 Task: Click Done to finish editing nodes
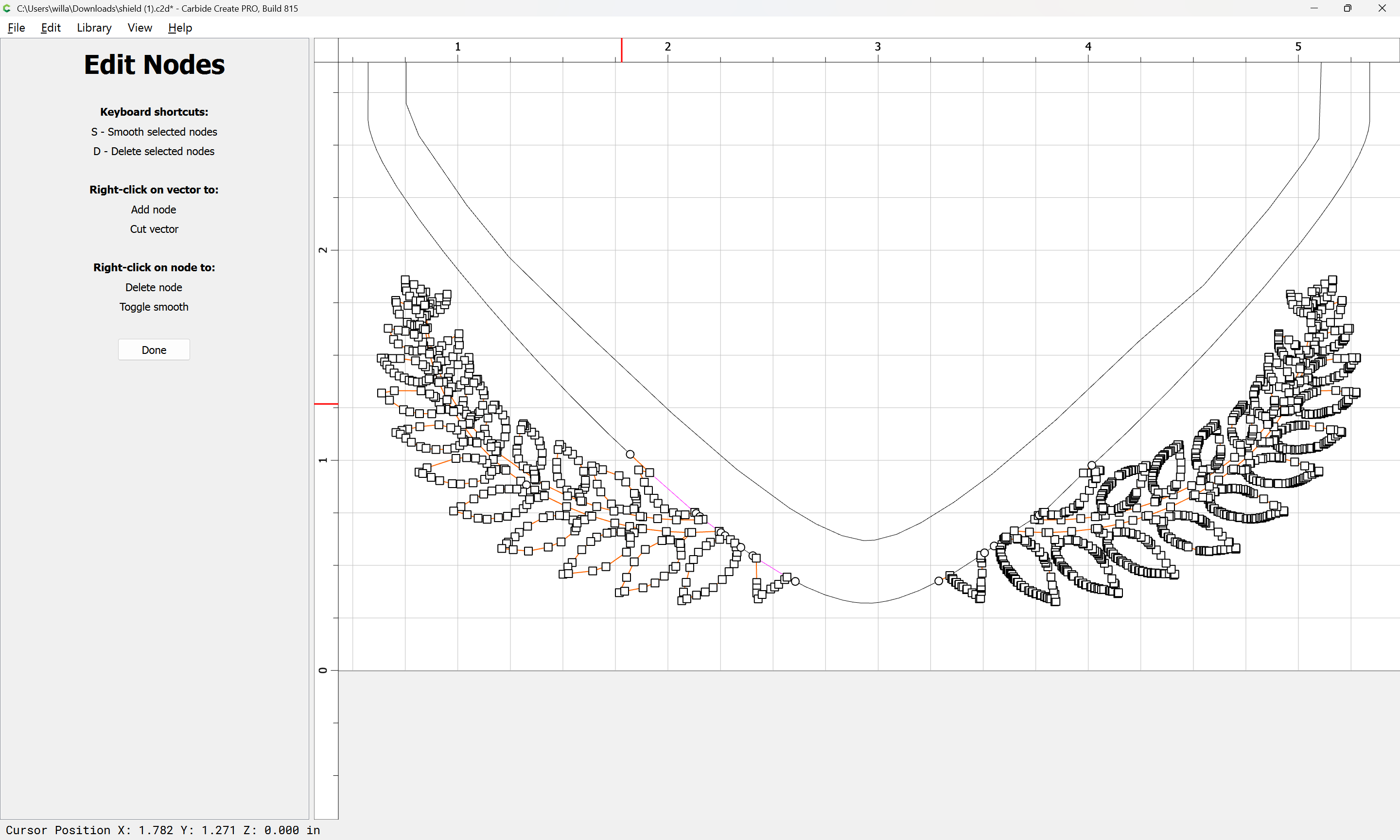click(154, 350)
